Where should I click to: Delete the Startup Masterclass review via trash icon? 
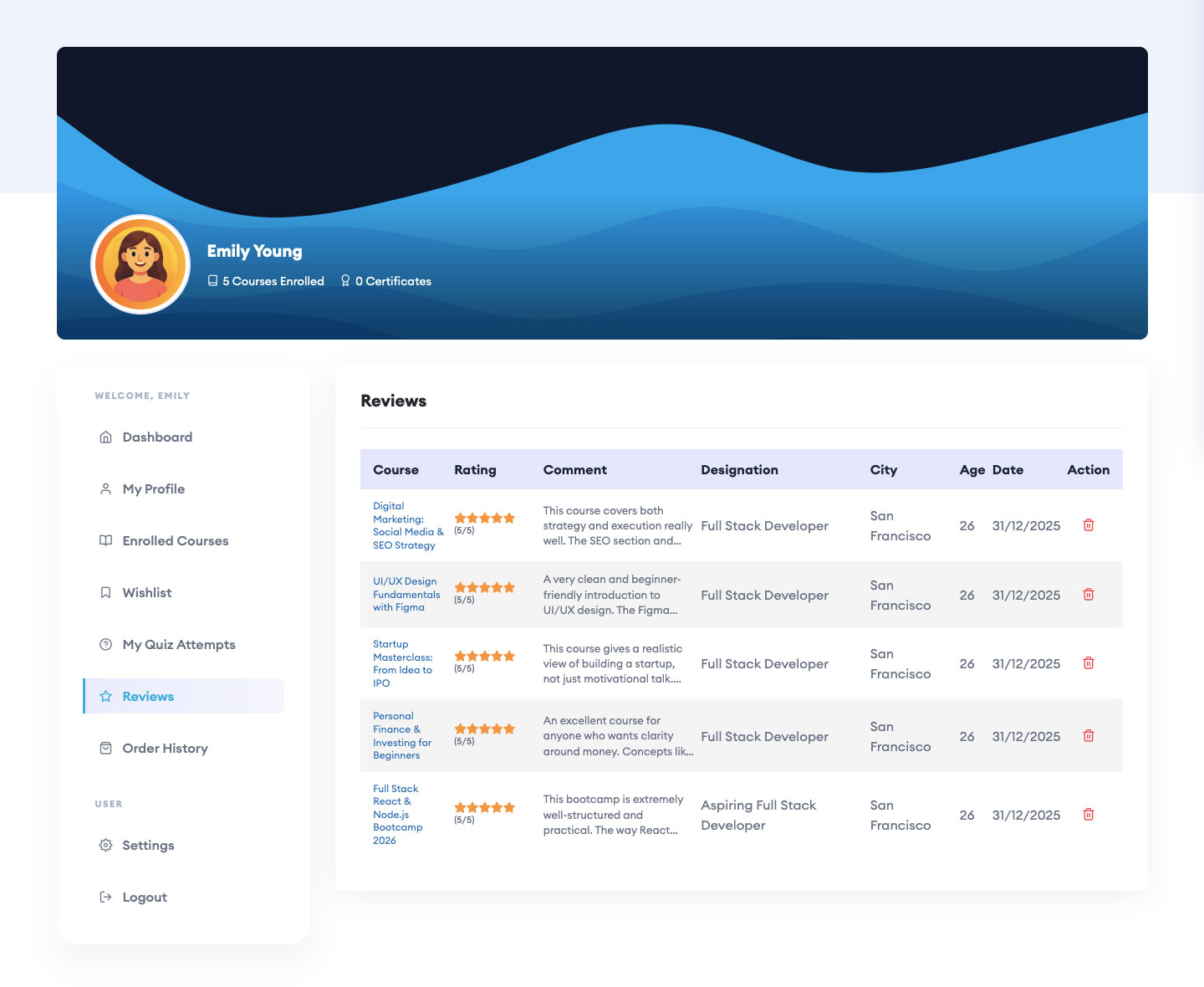pyautogui.click(x=1089, y=662)
